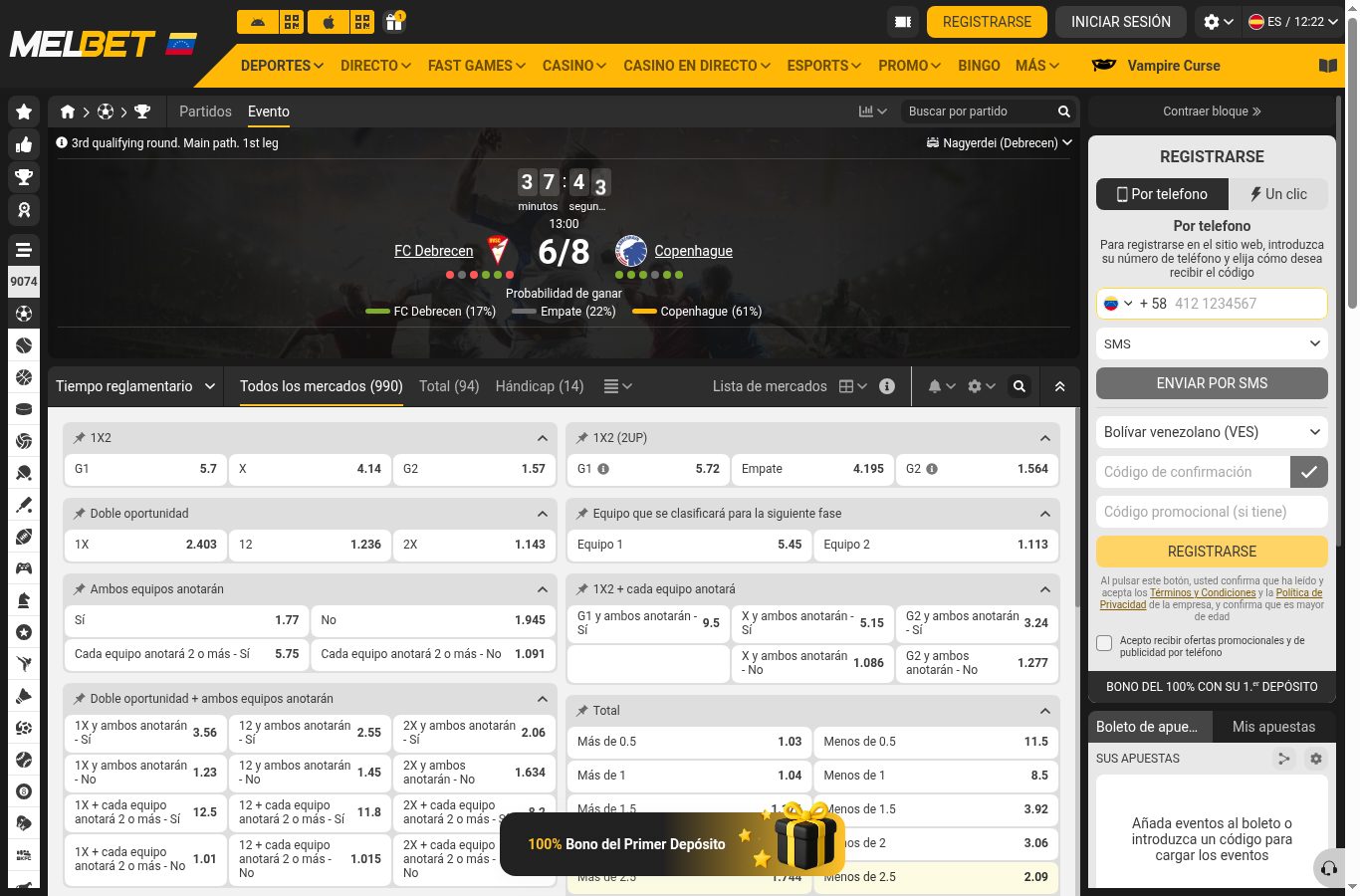The image size is (1360, 896).
Task: Select the G2 odds 1.57 in 1X2
Action: point(474,469)
